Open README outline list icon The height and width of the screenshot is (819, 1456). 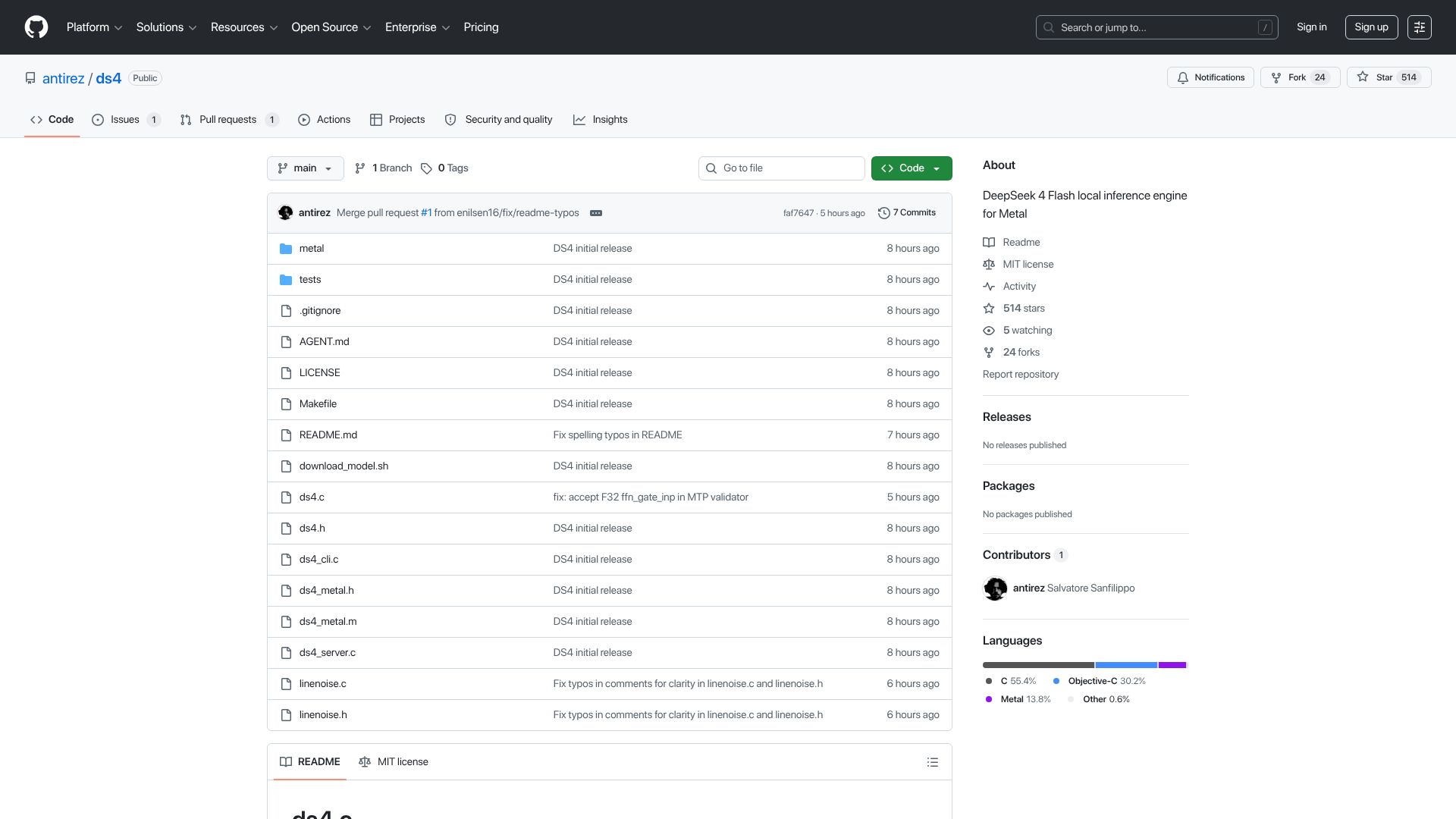point(933,762)
